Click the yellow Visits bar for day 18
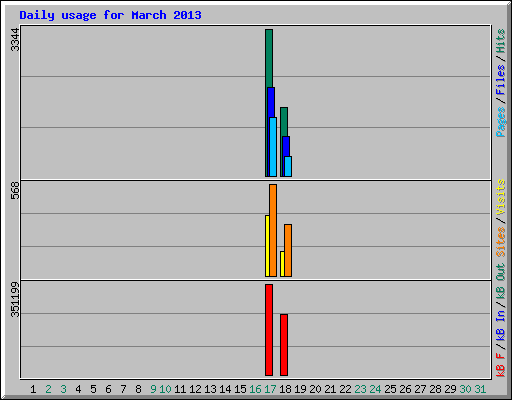This screenshot has width=512, height=400. point(282,264)
